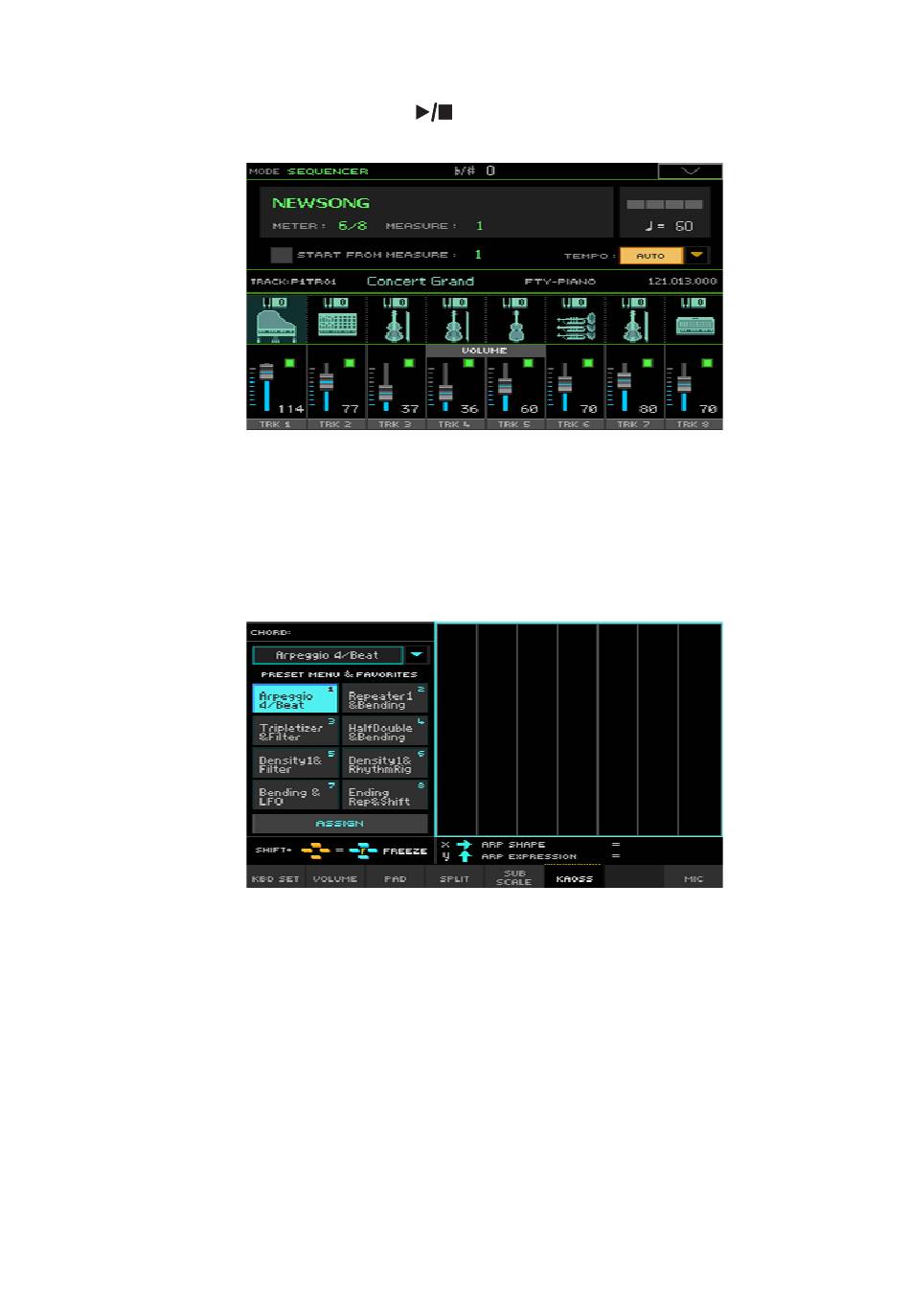This screenshot has width=910, height=1316.
Task: Toggle the Track 5 play/mute status indicator
Action: [528, 363]
